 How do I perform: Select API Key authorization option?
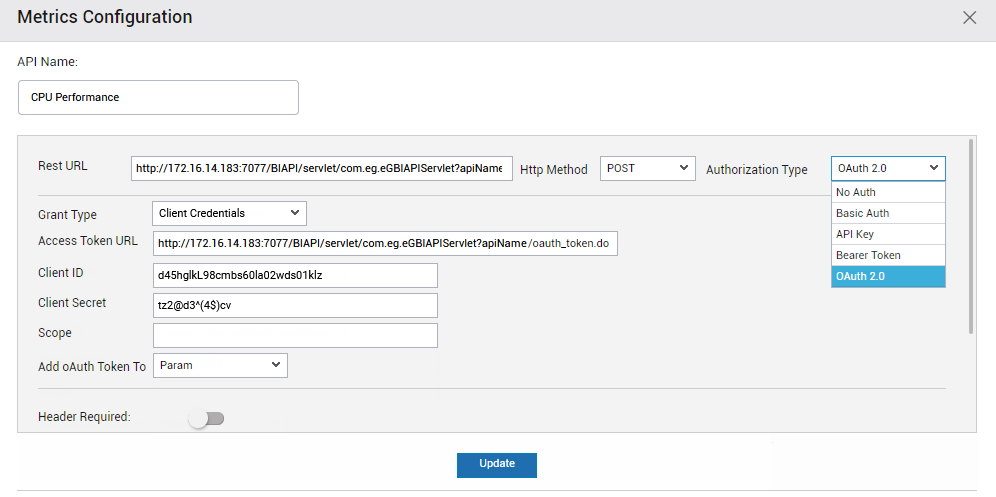[x=888, y=234]
